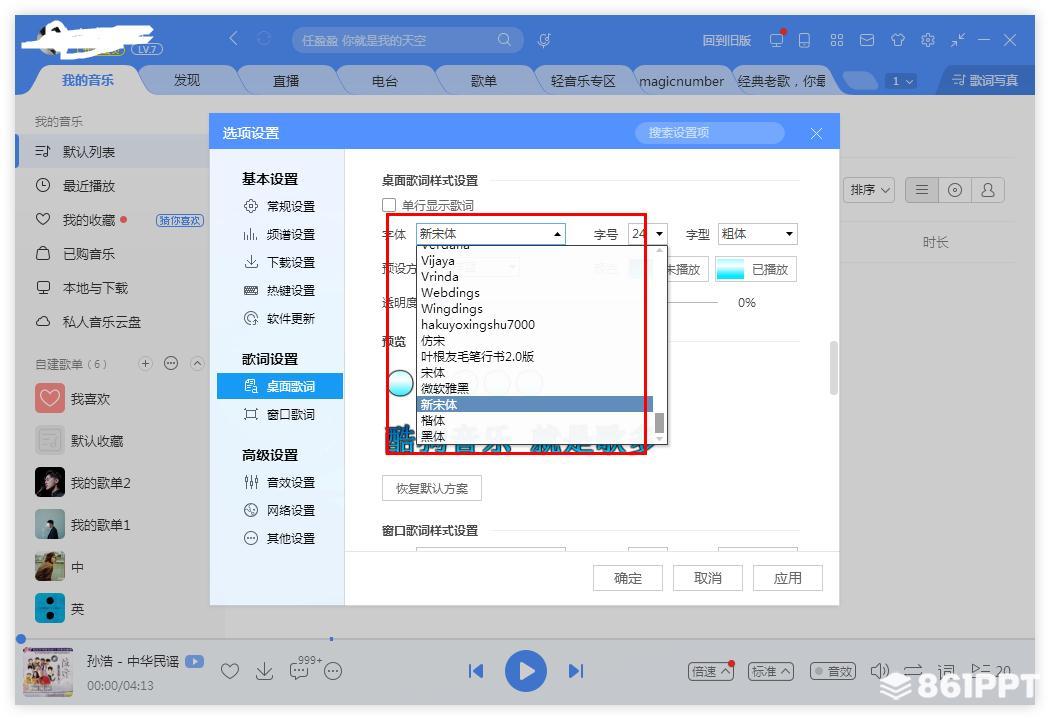Open the mobile phone icon
Screen dimensions: 1050x720
point(804,40)
